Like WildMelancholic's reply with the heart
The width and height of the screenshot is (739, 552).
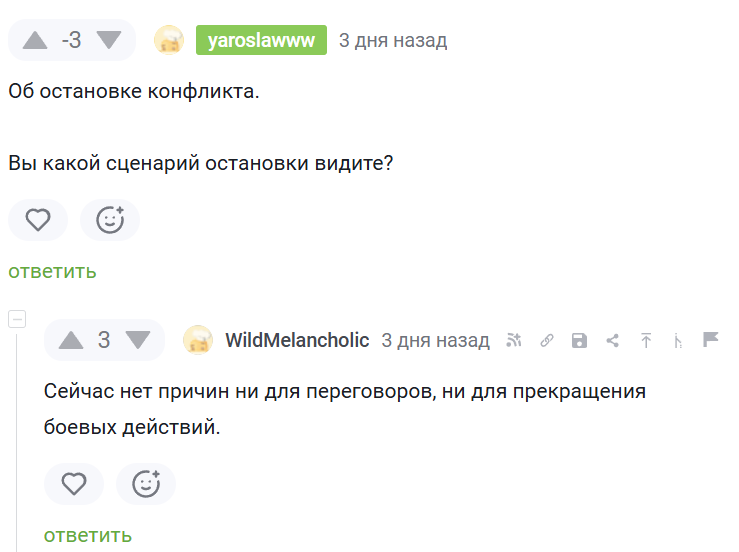pyautogui.click(x=74, y=484)
